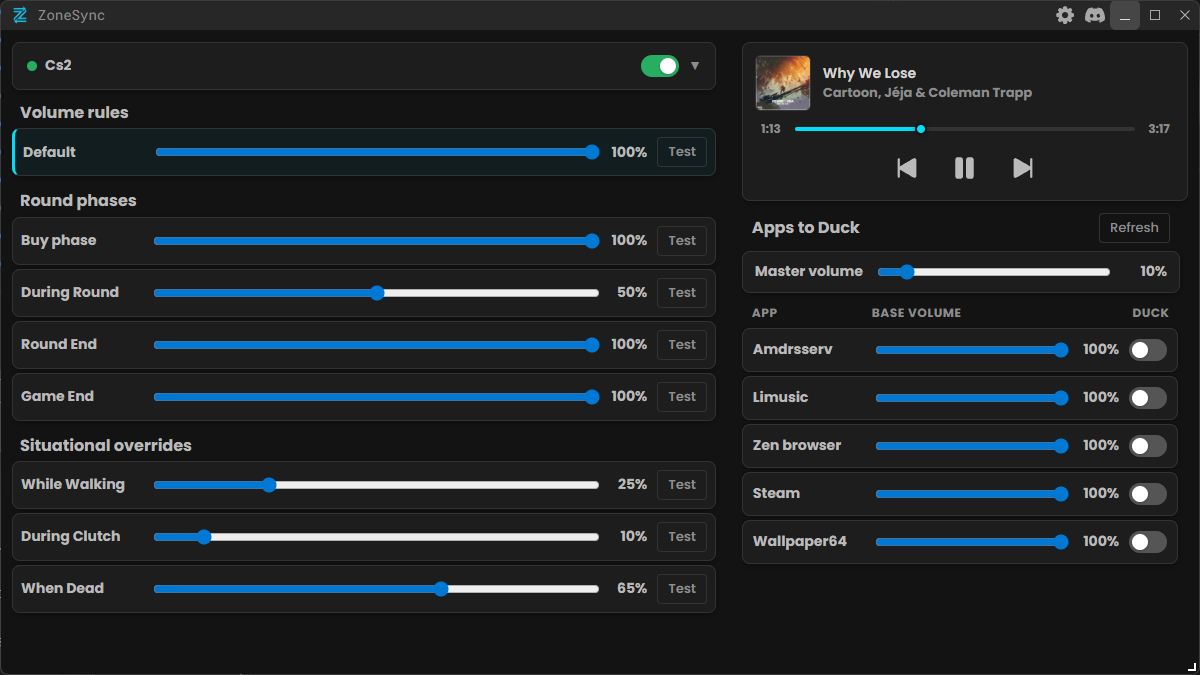Click the ZoneSync logo icon
1200x675 pixels.
tap(20, 15)
